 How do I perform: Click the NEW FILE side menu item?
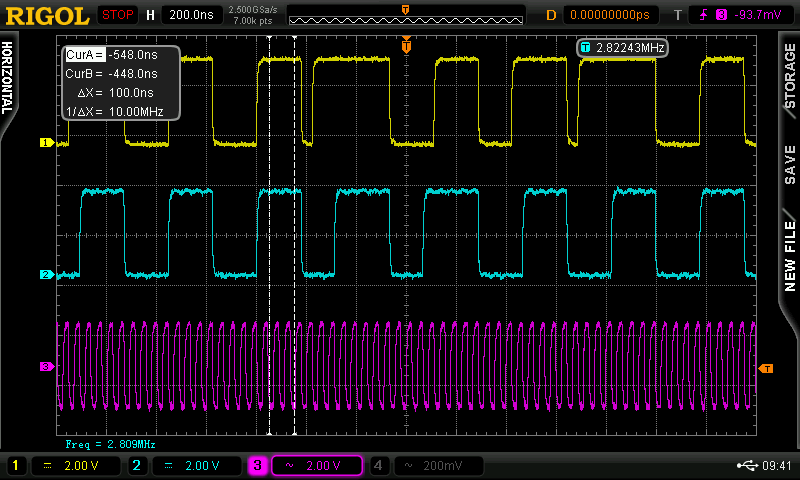click(x=790, y=256)
